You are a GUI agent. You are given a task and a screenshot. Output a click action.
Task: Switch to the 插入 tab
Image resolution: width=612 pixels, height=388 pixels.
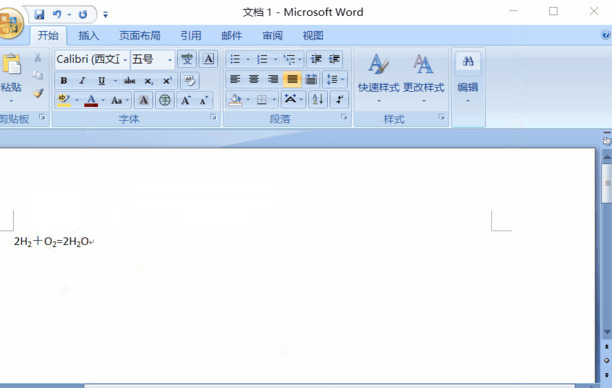89,36
